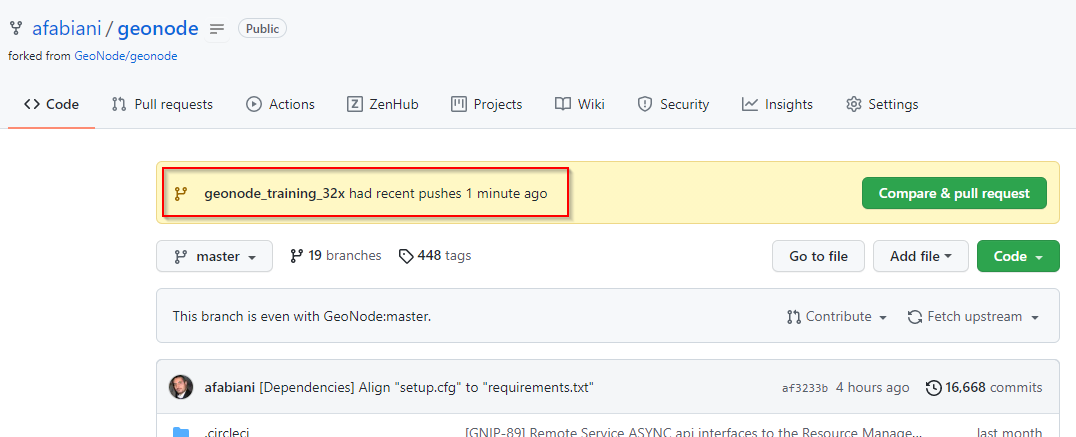Image resolution: width=1076 pixels, height=437 pixels.
Task: Open the geonode repository link
Action: tap(158, 29)
